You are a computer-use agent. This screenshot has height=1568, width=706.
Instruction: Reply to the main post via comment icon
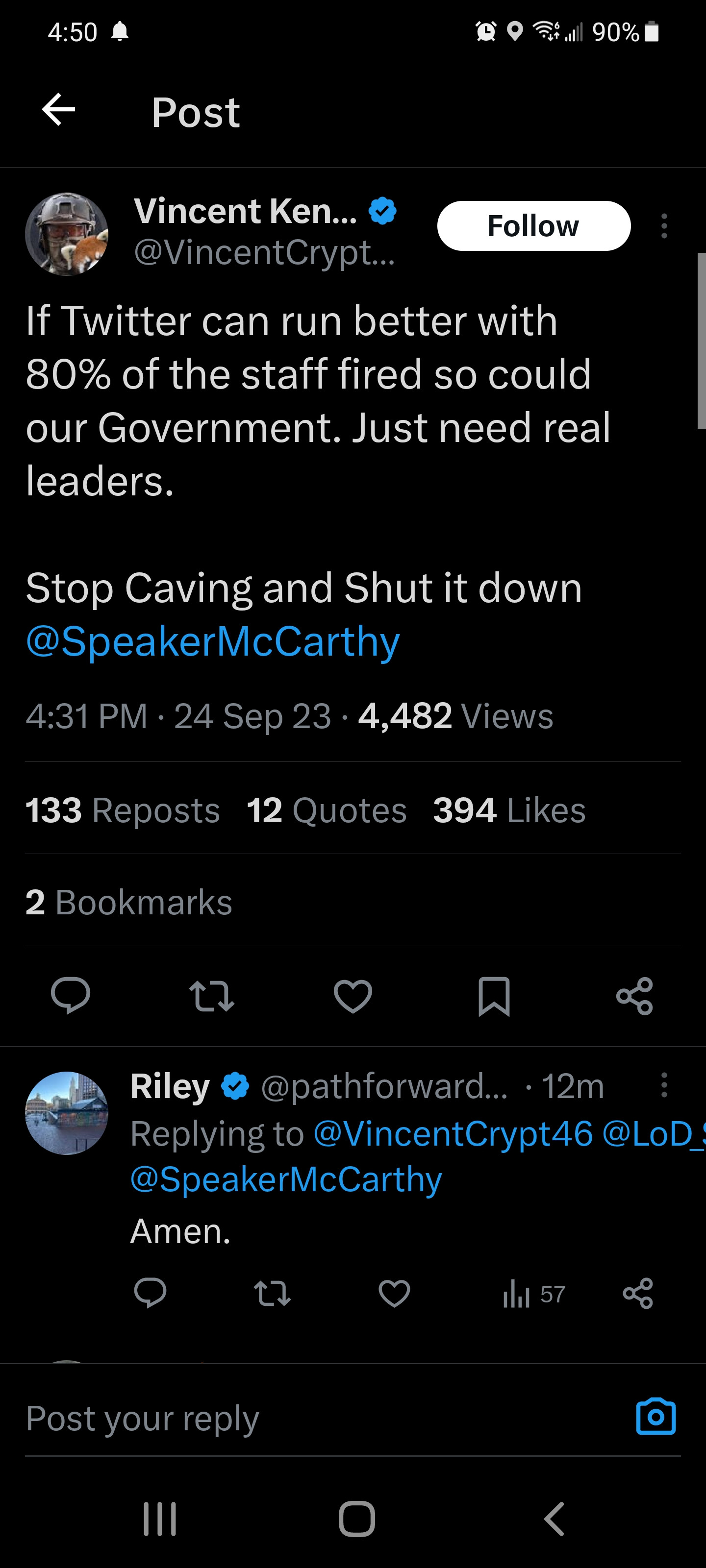tap(71, 996)
